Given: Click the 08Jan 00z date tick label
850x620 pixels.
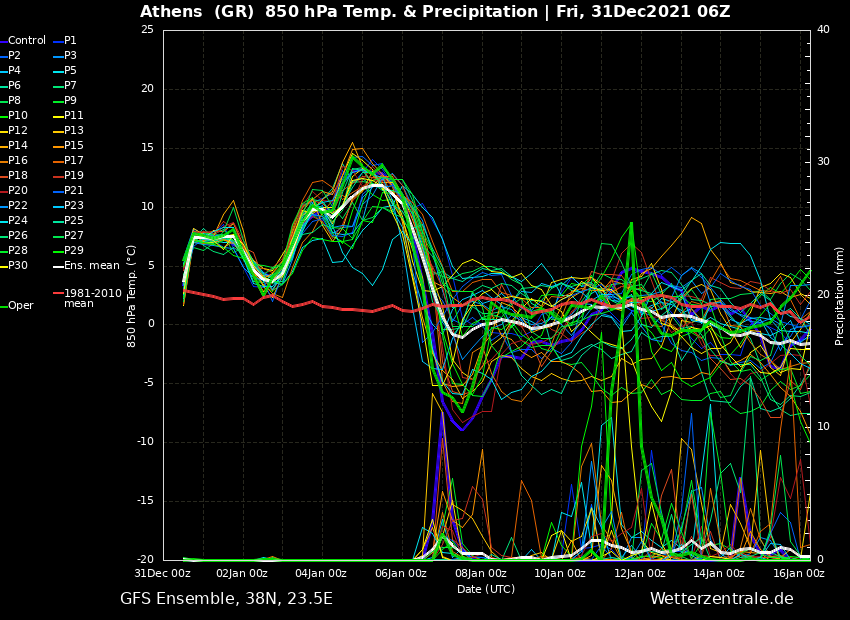Looking at the screenshot, I should click(481, 574).
